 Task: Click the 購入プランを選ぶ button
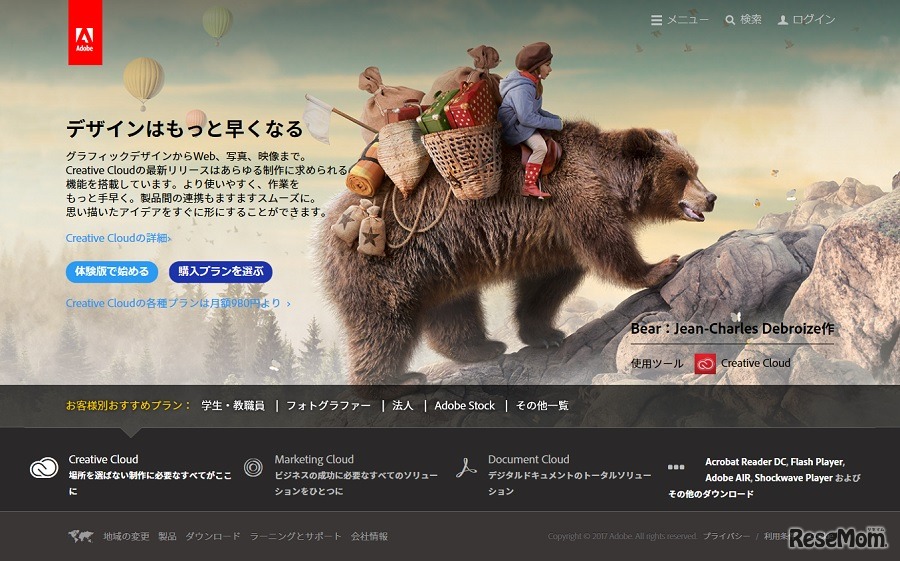[x=220, y=272]
